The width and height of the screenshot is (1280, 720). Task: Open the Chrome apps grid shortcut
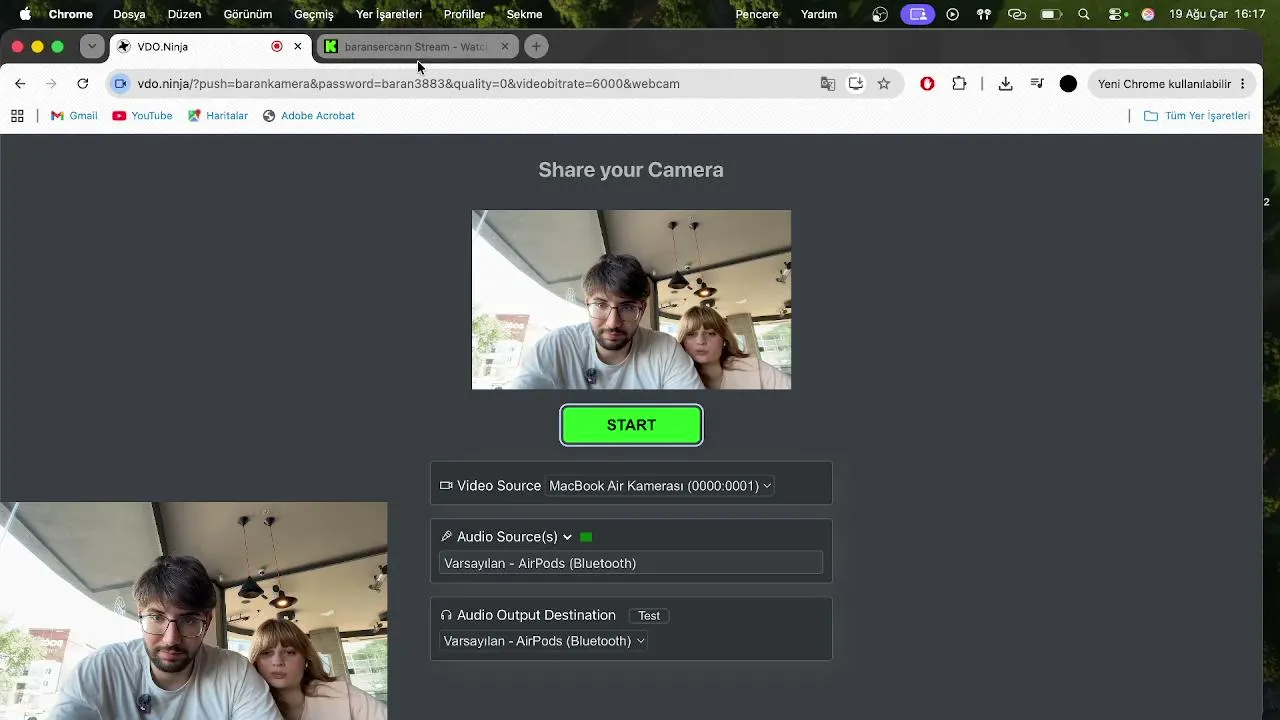[17, 116]
